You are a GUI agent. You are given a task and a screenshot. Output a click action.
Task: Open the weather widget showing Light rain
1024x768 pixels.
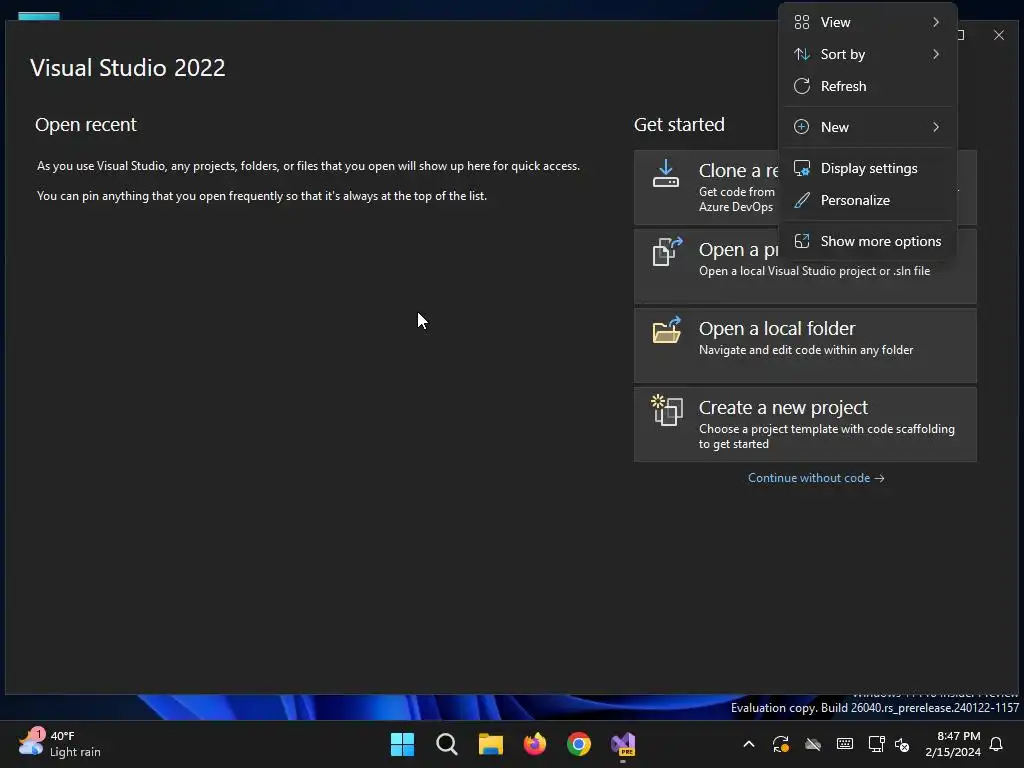[x=59, y=744]
